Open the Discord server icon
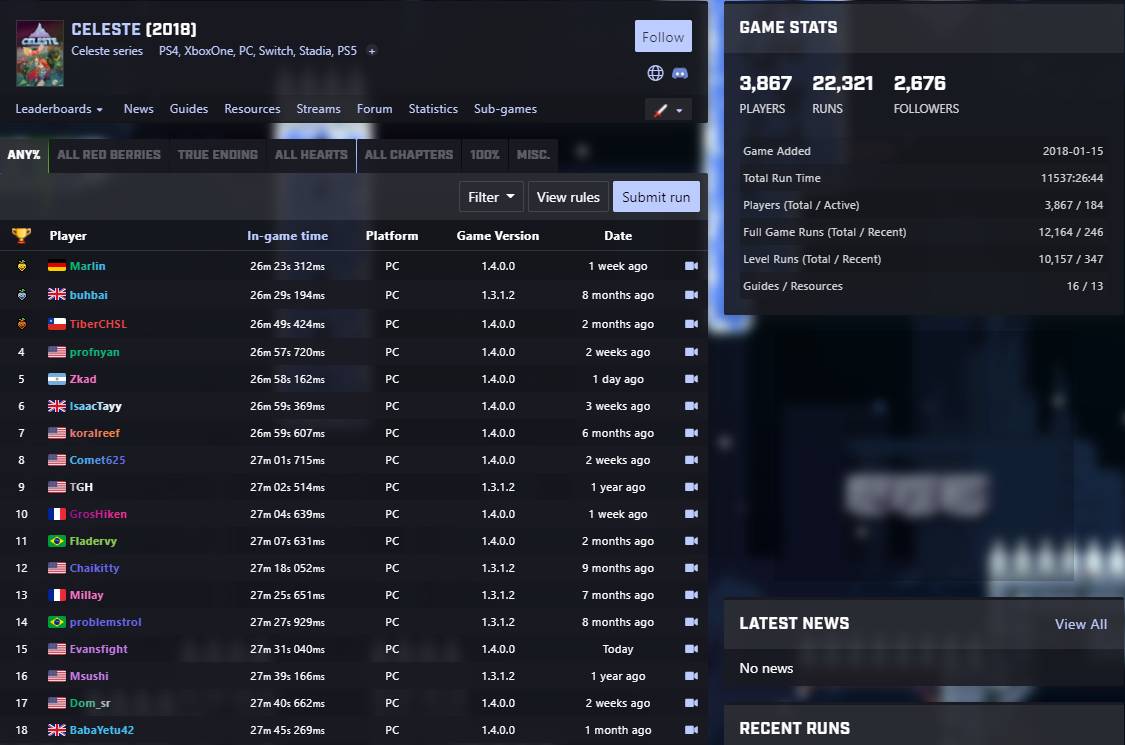The width and height of the screenshot is (1125, 745). pos(679,73)
